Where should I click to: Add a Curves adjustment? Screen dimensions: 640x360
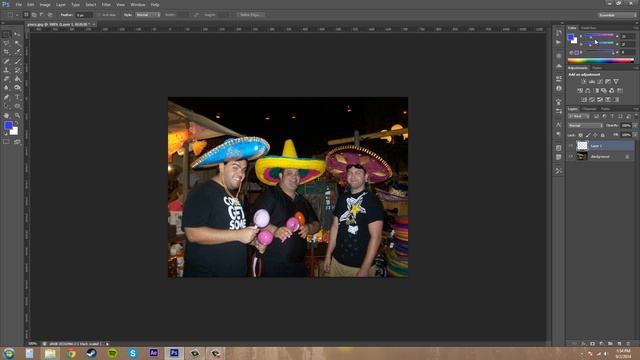(600, 82)
